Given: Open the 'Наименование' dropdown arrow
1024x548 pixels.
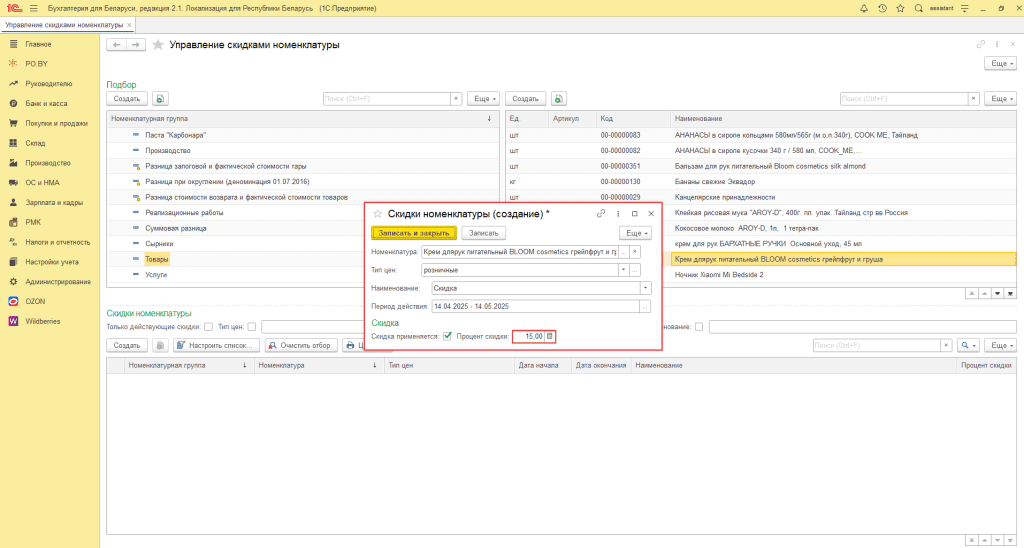Looking at the screenshot, I should [645, 288].
